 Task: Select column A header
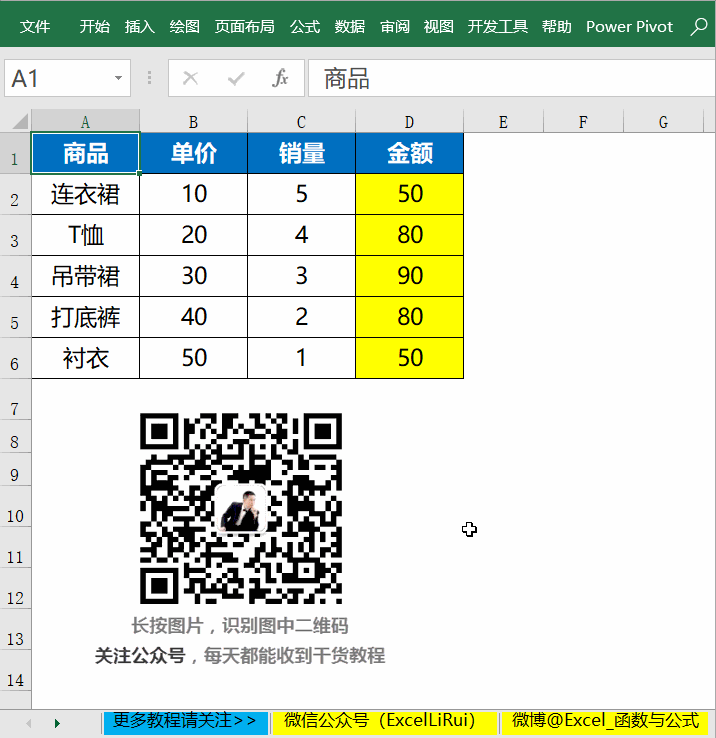85,121
